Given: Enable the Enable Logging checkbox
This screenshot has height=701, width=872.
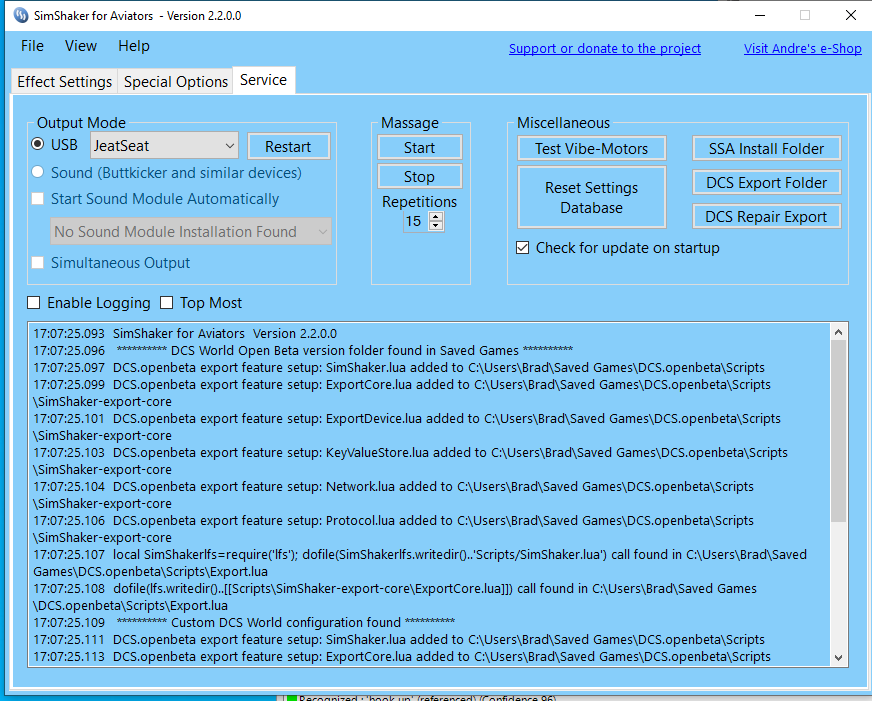Looking at the screenshot, I should coord(34,302).
